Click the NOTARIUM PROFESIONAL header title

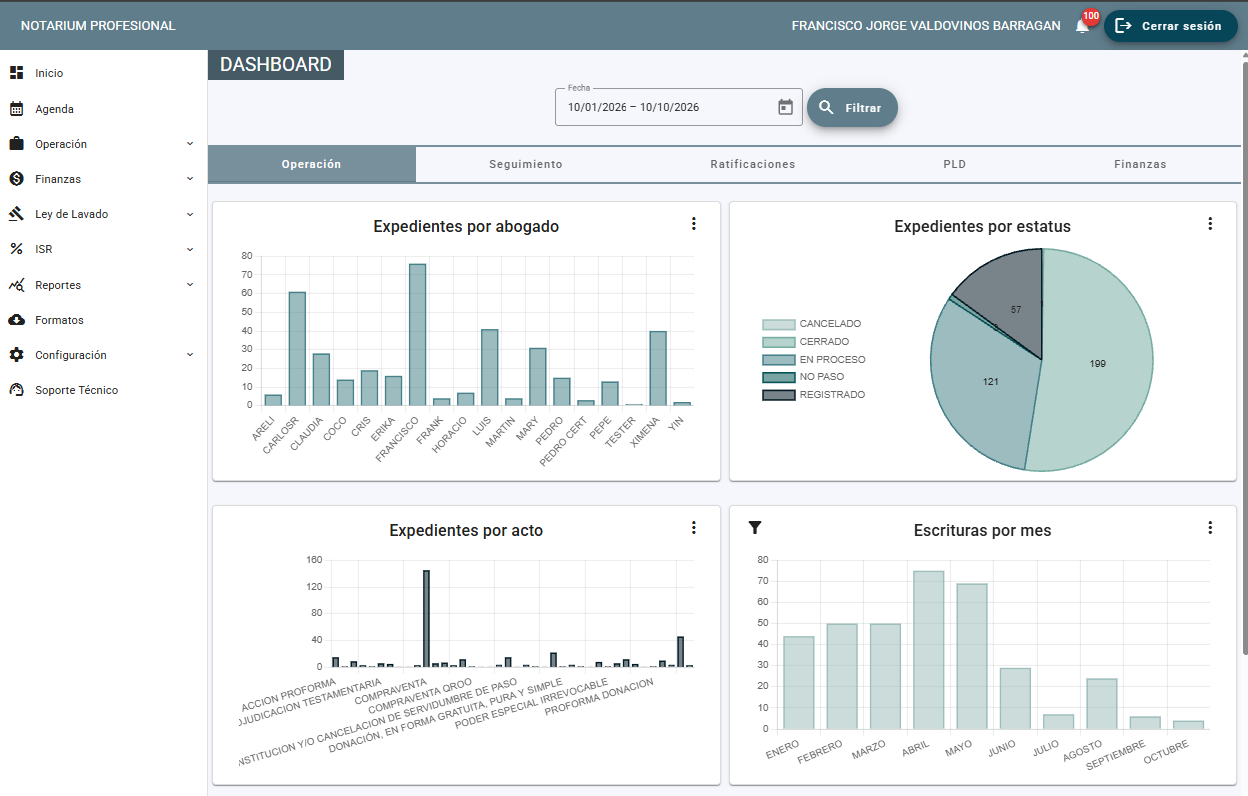click(98, 26)
